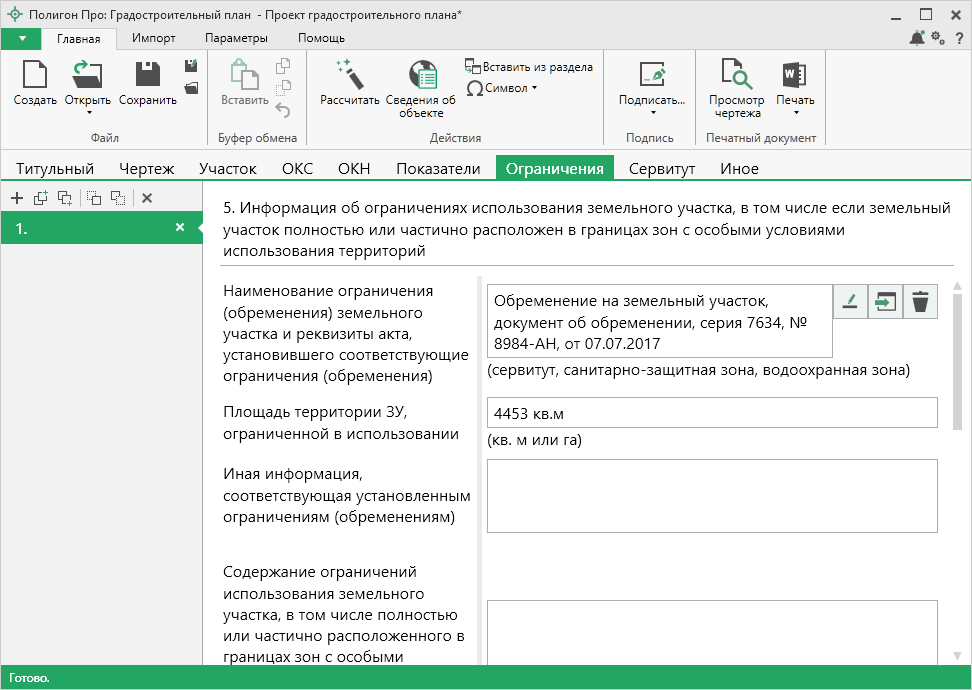Close list item 1 with its X
972x690 pixels.
pos(180,228)
